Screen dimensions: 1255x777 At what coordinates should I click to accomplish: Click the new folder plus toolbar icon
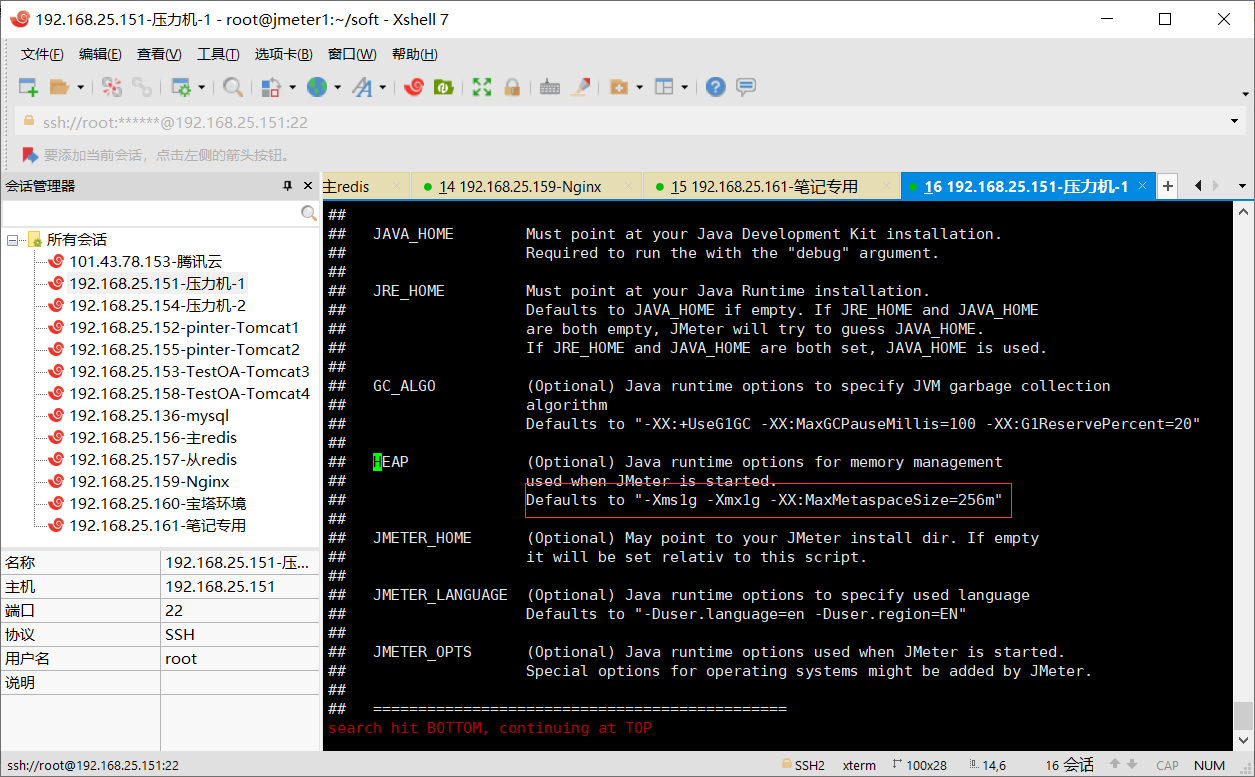[x=619, y=87]
